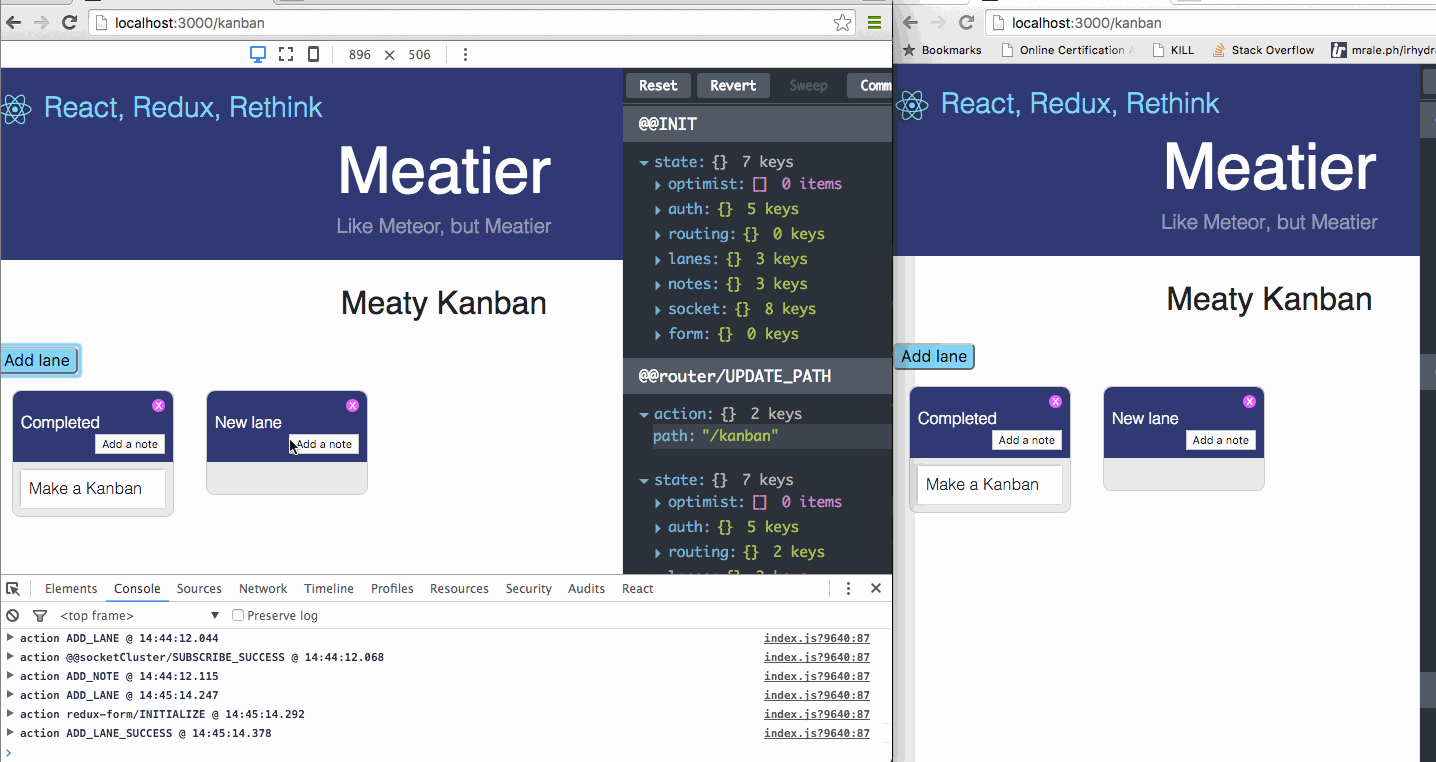Activate the inspect element picker in DevTools
Viewport: 1436px width, 762px height.
[x=13, y=588]
